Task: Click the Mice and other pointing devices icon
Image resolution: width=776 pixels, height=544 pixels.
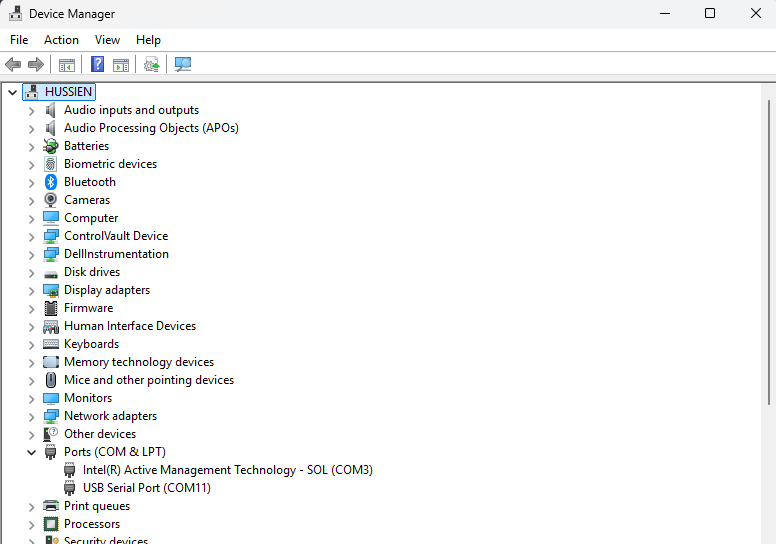Action: [x=50, y=380]
